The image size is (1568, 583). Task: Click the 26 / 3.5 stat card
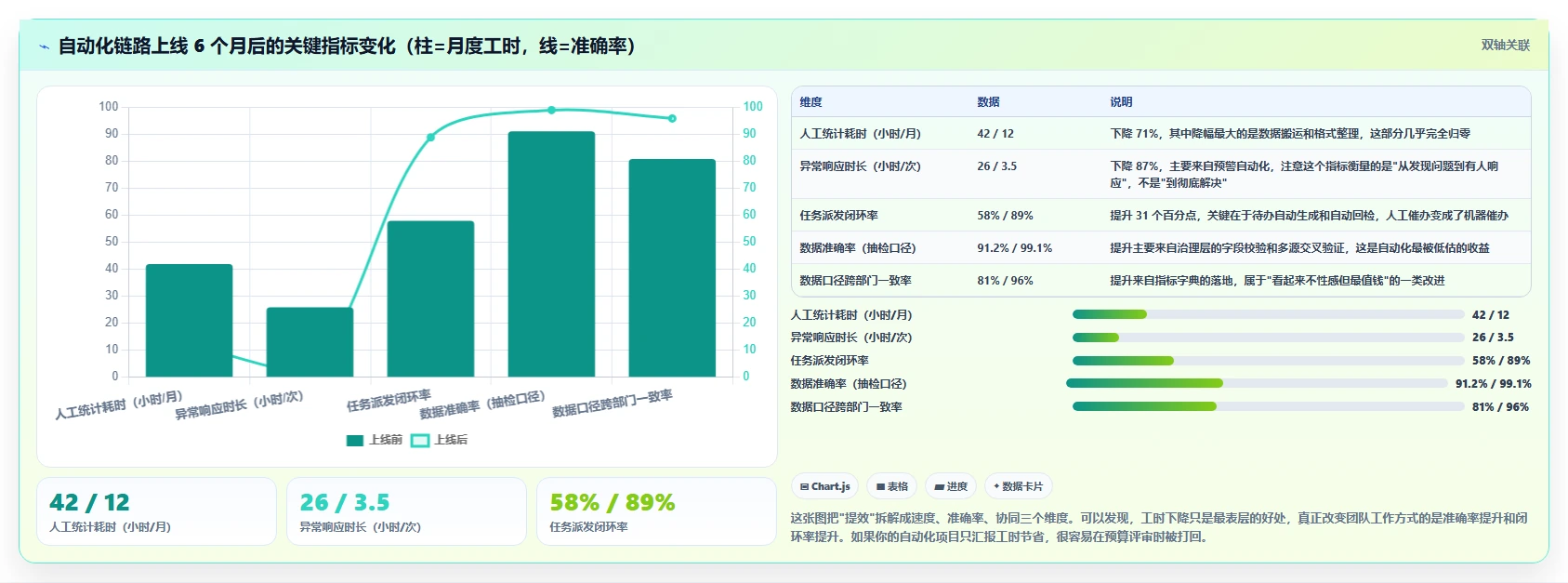click(406, 511)
